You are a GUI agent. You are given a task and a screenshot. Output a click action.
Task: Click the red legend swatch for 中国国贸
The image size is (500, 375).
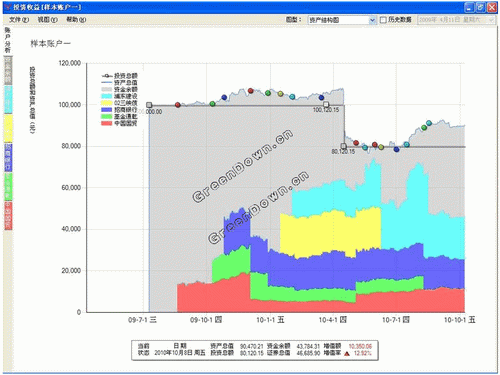(x=106, y=123)
